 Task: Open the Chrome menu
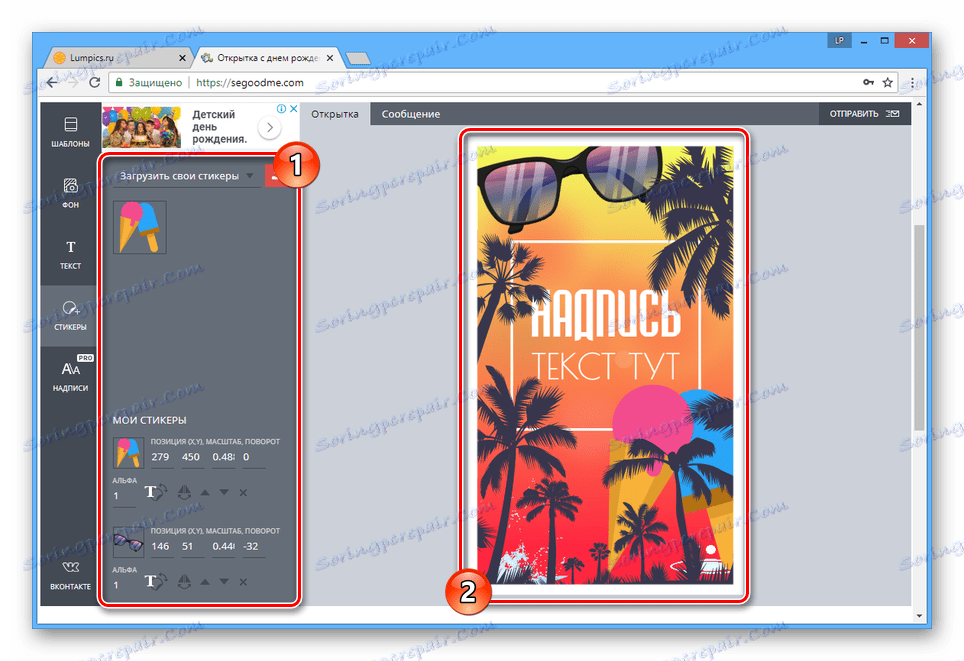(x=912, y=82)
